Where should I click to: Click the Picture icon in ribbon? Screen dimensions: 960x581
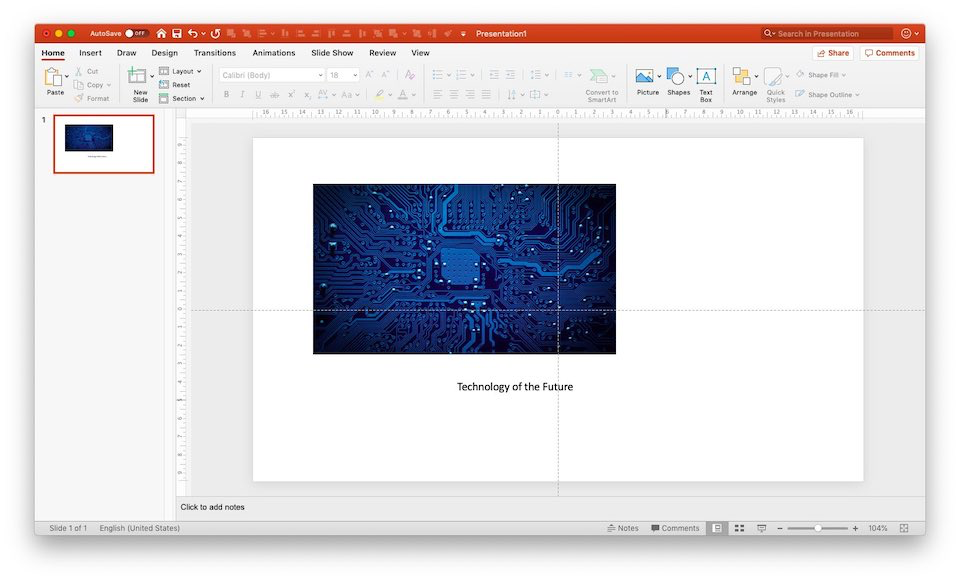(x=645, y=77)
